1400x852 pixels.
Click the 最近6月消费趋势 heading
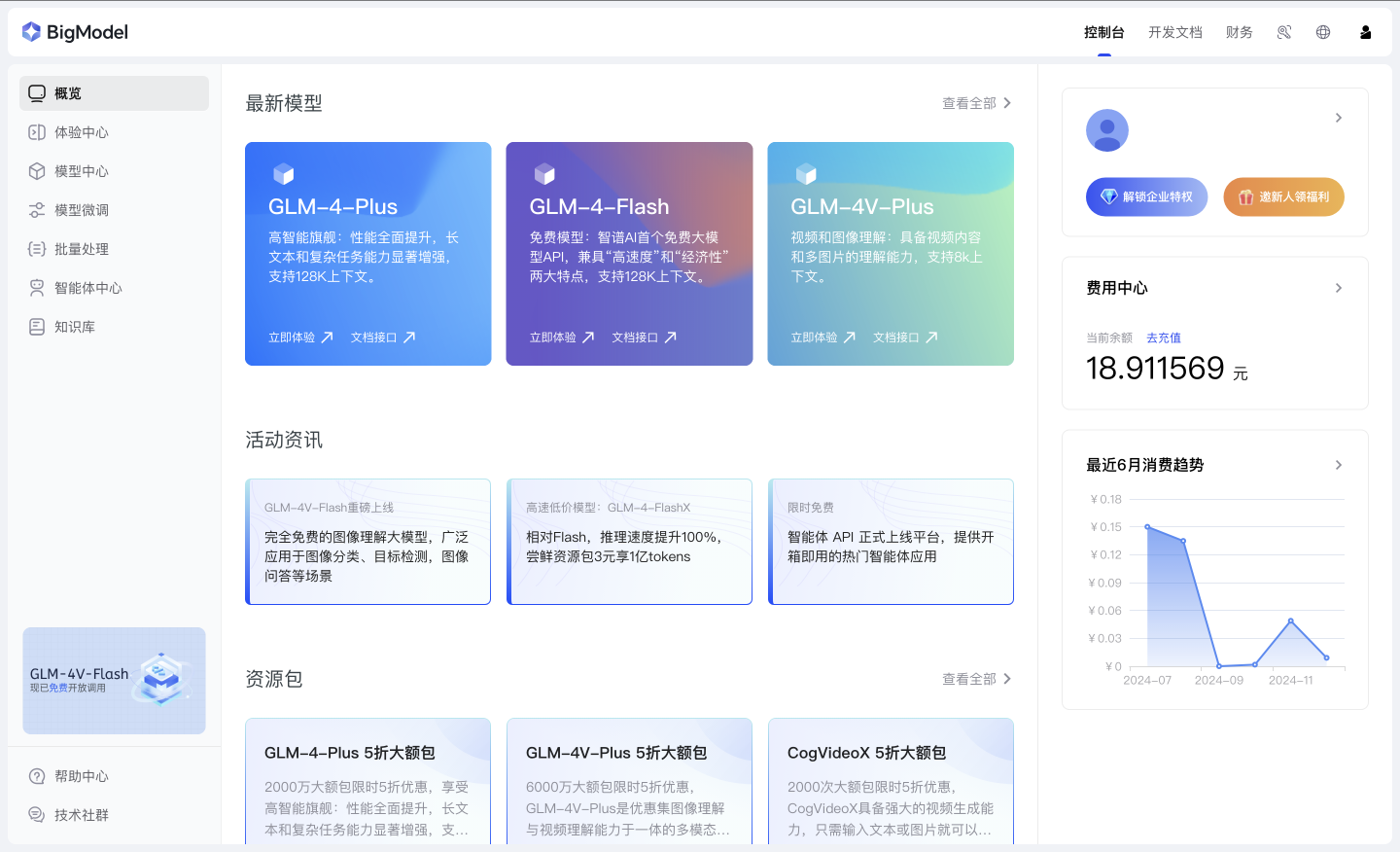[x=1145, y=465]
